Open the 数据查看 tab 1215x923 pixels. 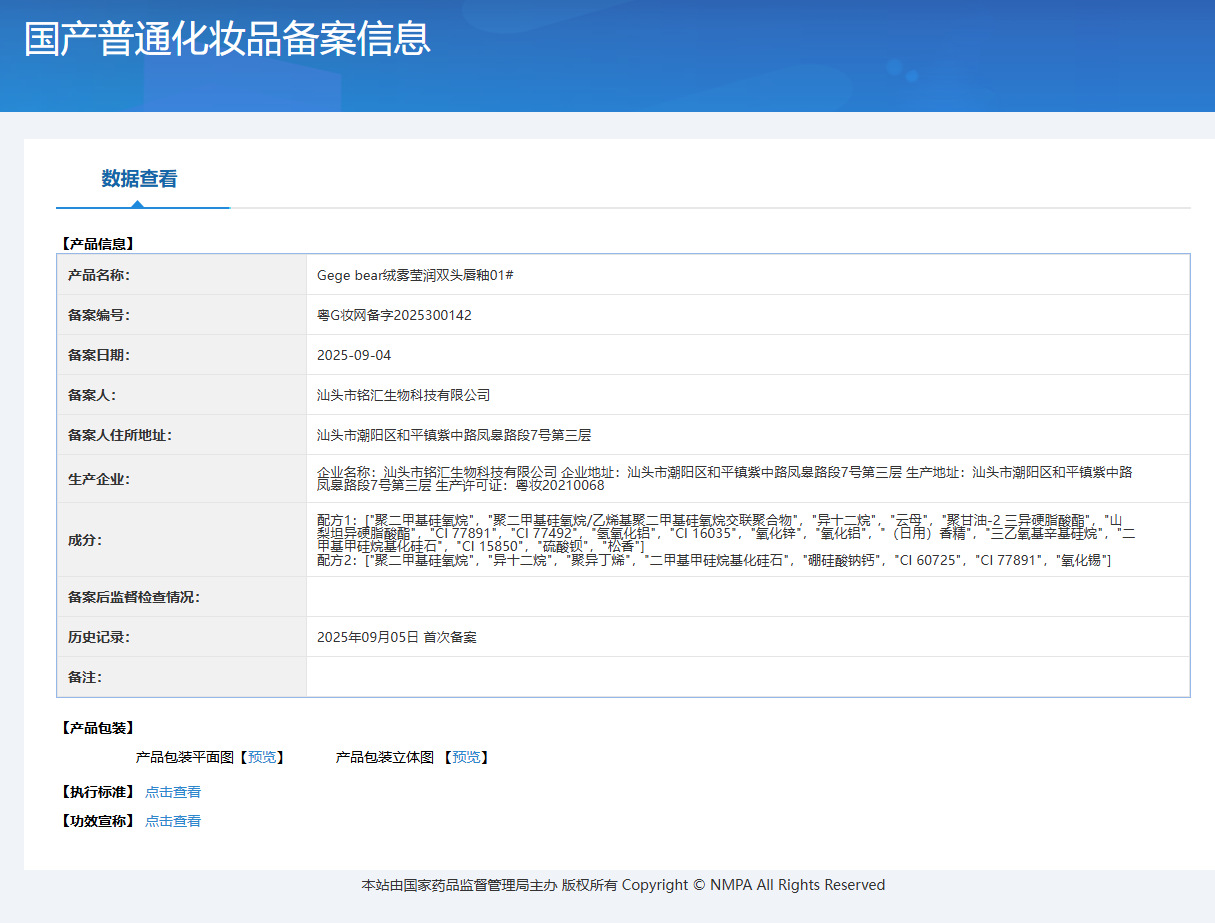click(x=139, y=179)
